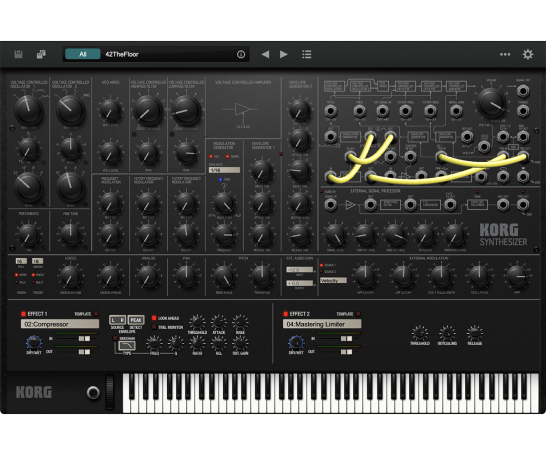Toggle Effect 2 power LED
546x455 pixels.
(286, 314)
